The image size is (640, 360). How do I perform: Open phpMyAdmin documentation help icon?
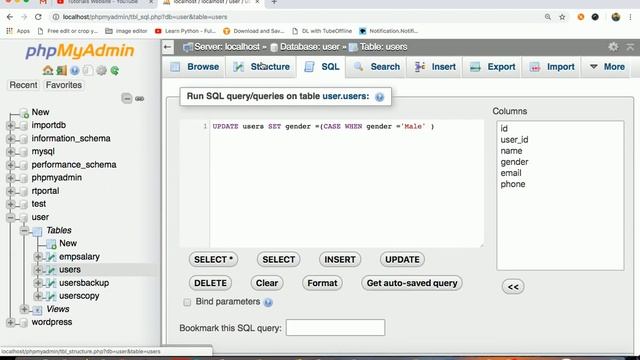pos(75,70)
